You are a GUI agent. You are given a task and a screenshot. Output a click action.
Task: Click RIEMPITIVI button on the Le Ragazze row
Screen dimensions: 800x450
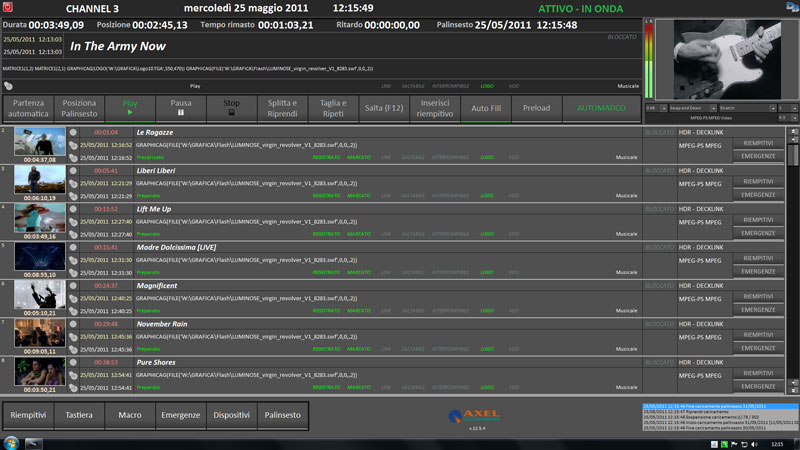pyautogui.click(x=759, y=144)
